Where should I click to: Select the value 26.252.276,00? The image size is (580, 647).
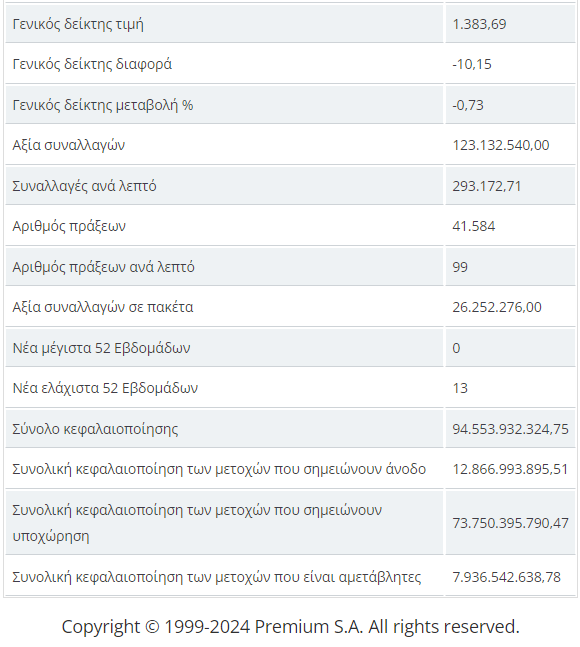(497, 307)
